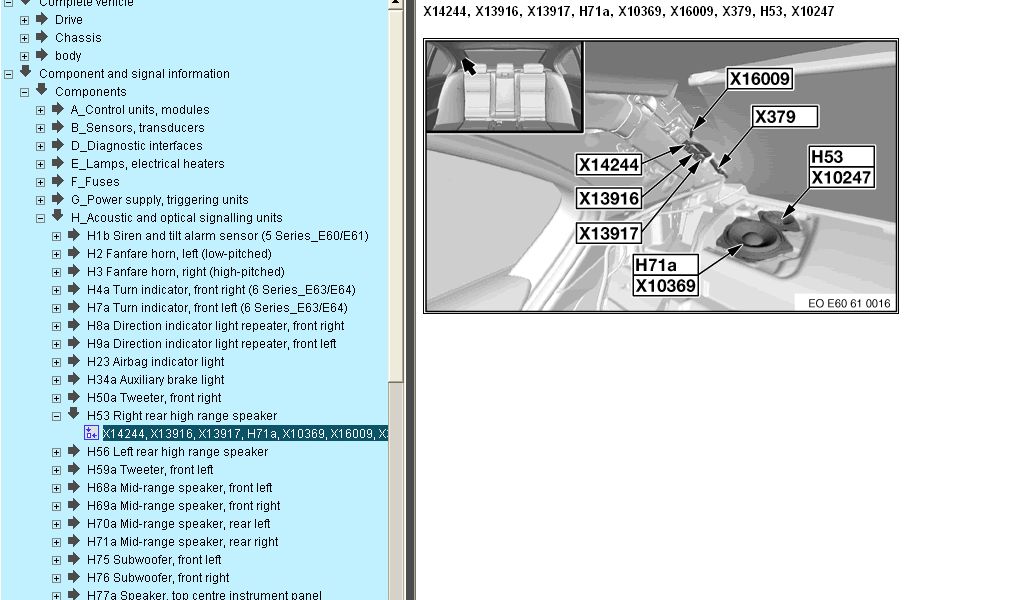Image resolution: width=1024 pixels, height=600 pixels.
Task: Click the document icon beside X14244 entry
Action: 92,433
